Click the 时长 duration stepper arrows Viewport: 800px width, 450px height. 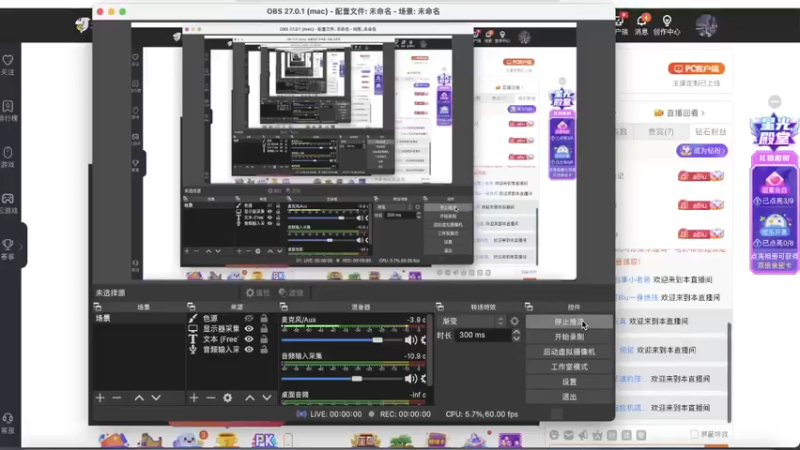(x=516, y=335)
